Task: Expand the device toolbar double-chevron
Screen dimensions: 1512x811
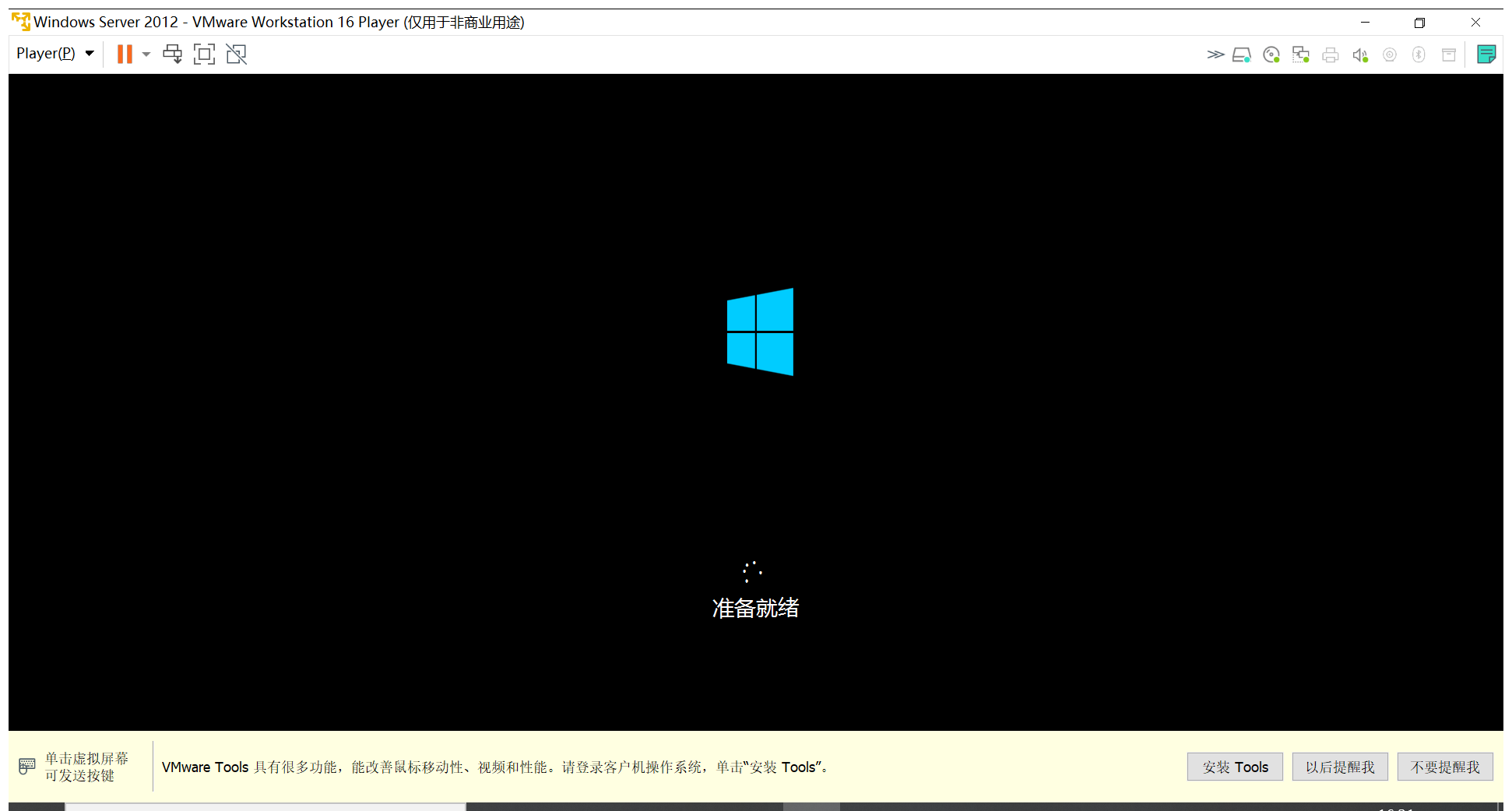Action: tap(1215, 54)
